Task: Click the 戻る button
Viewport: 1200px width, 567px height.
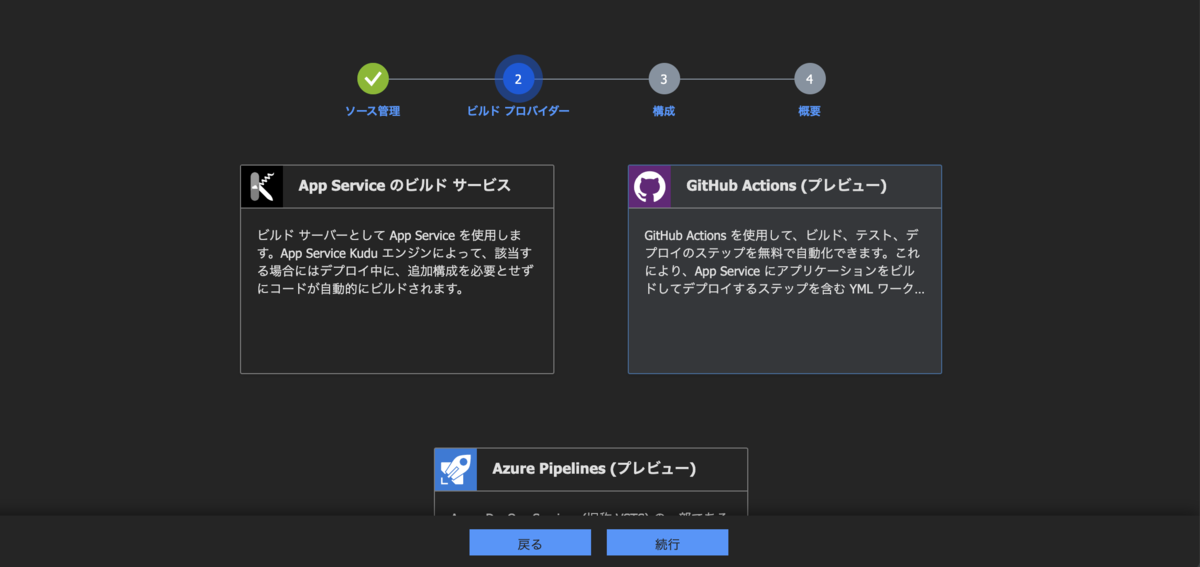Action: tap(530, 543)
